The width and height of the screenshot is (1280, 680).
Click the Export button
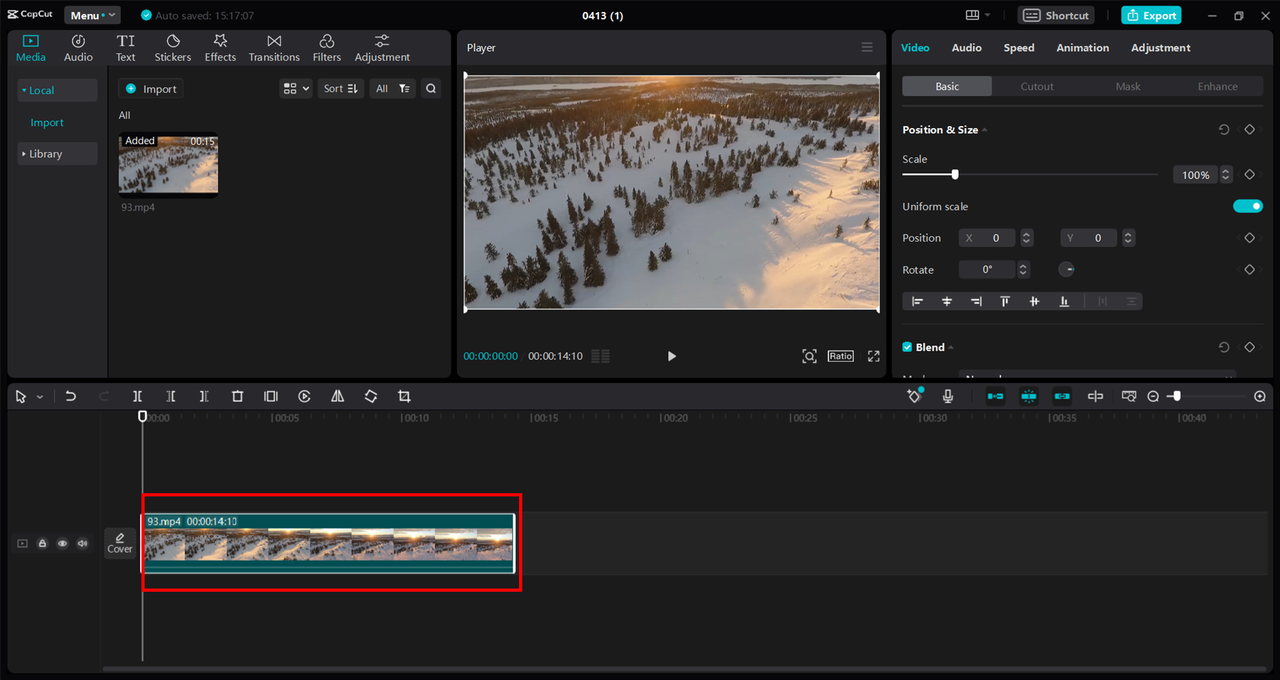click(1151, 15)
